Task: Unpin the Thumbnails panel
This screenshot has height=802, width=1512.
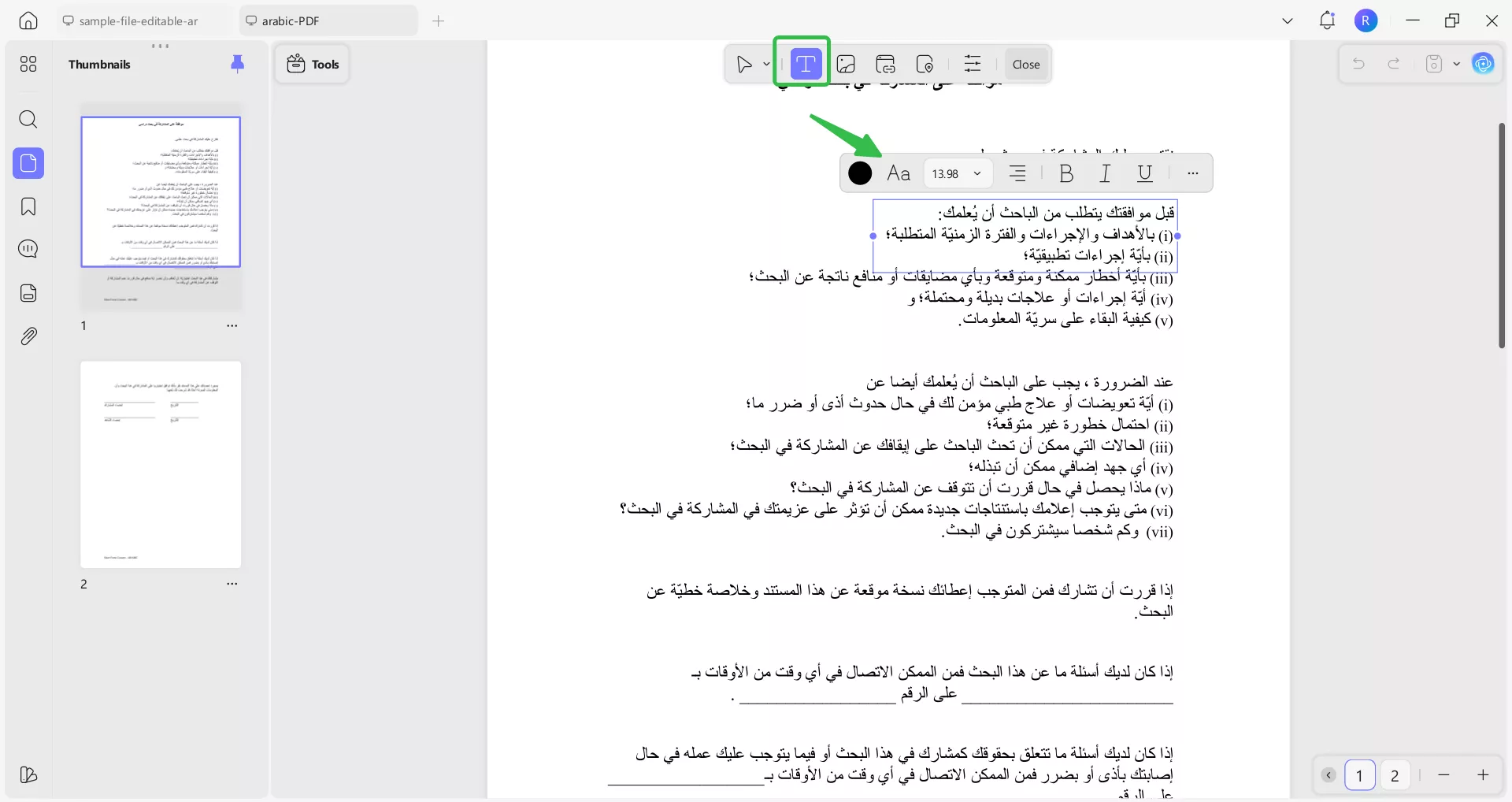Action: (x=238, y=65)
